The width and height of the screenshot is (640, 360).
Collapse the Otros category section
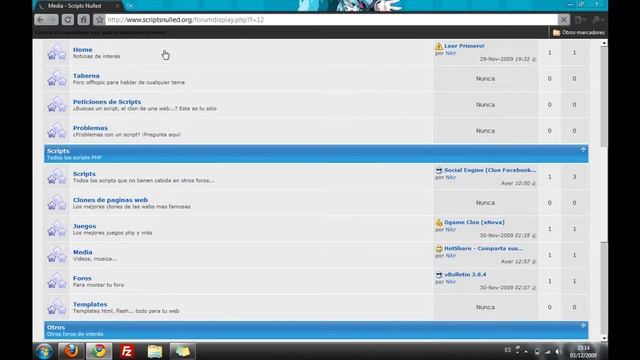click(583, 326)
